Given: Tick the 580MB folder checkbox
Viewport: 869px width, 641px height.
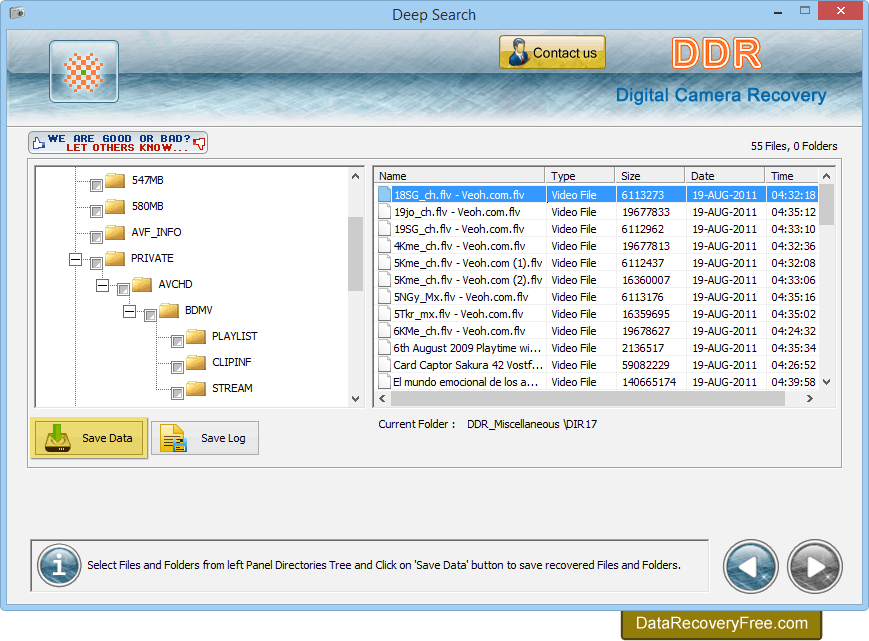Looking at the screenshot, I should 96,211.
